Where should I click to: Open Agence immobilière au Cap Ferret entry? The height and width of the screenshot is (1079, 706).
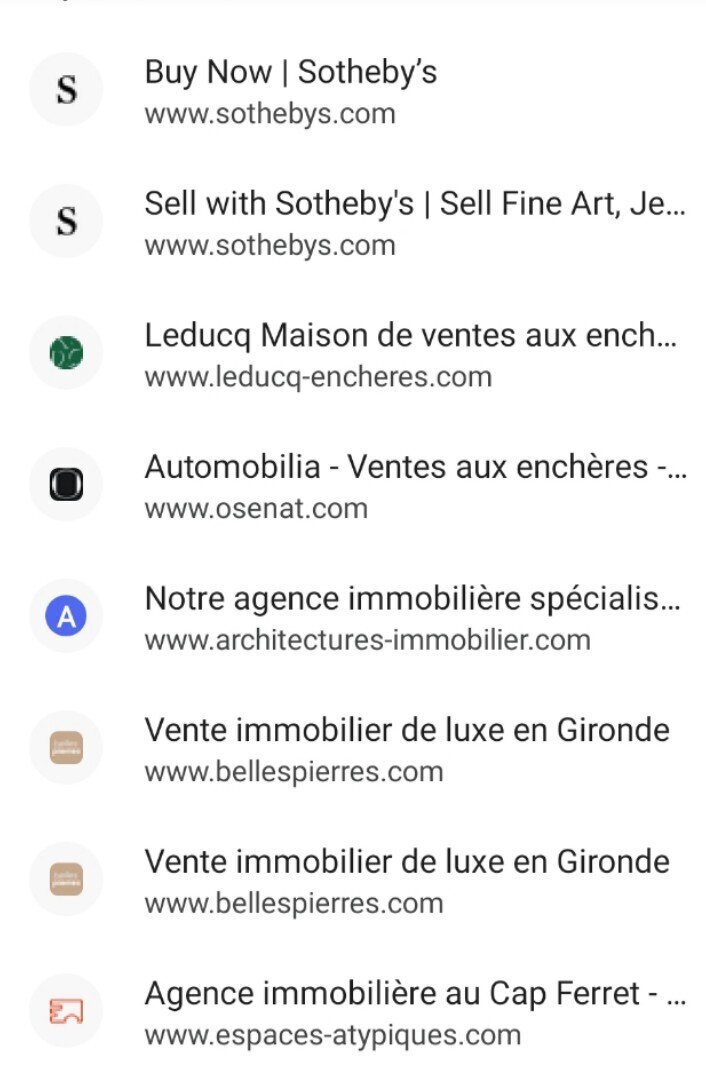point(353,1011)
